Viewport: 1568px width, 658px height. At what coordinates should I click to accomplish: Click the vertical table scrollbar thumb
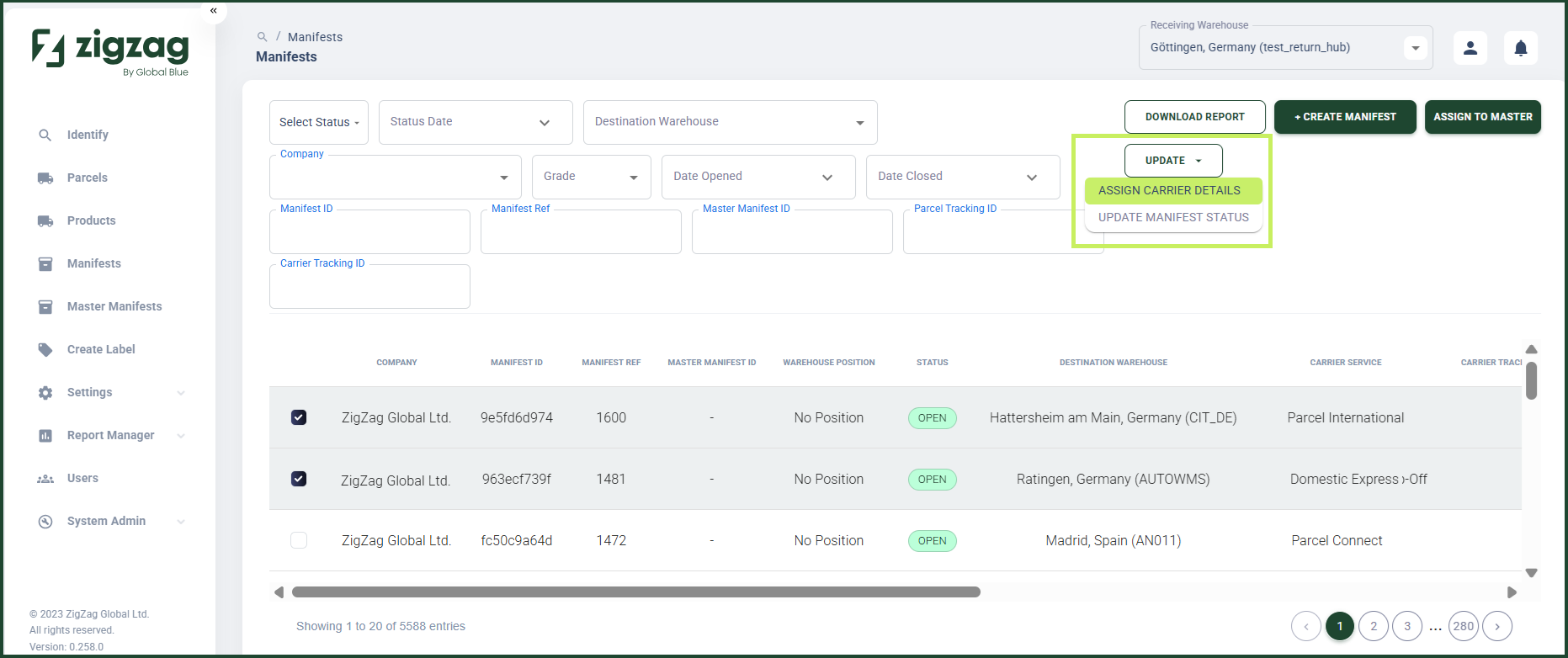click(x=1532, y=380)
